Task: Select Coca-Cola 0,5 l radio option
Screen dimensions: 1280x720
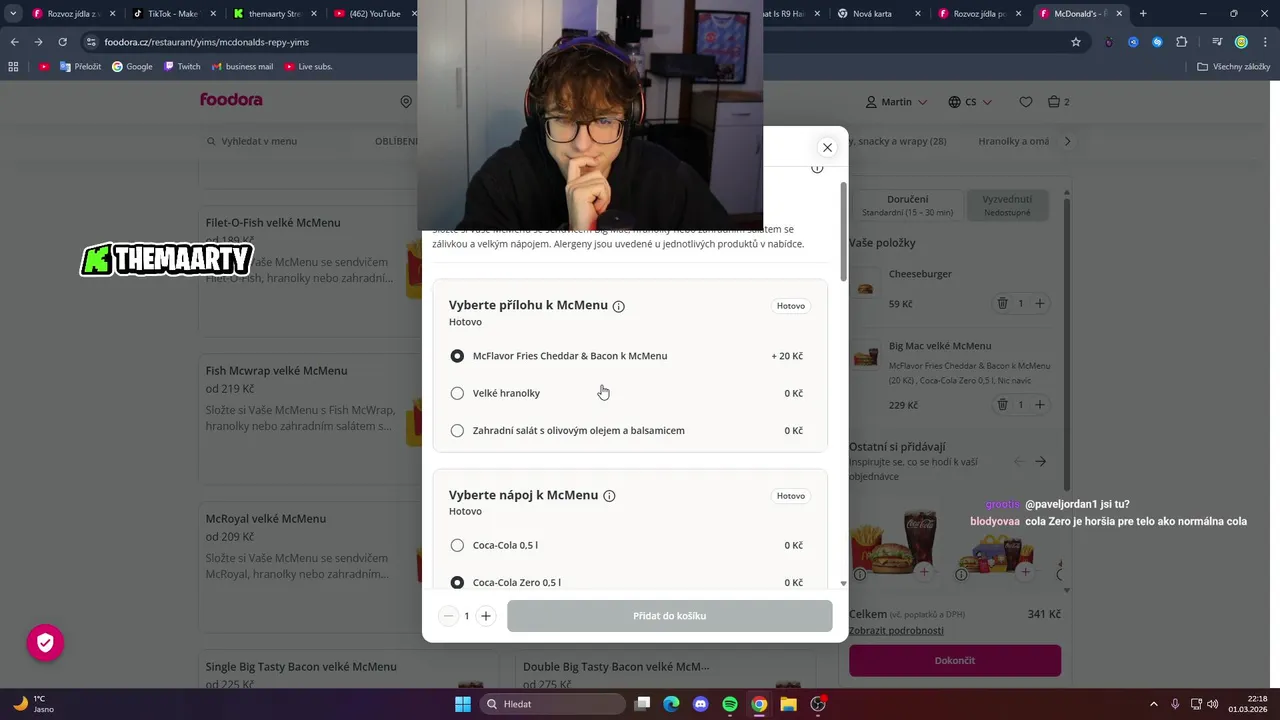Action: pos(457,545)
